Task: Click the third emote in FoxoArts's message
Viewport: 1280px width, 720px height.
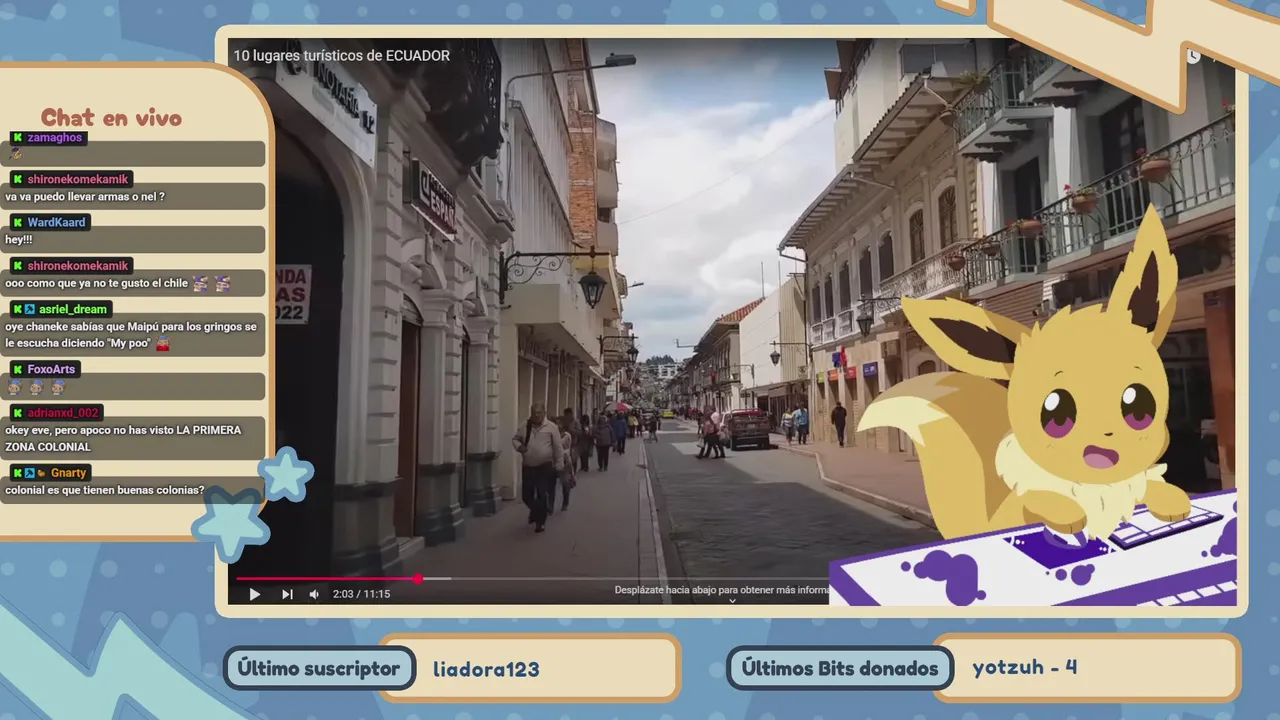Action: (58, 388)
